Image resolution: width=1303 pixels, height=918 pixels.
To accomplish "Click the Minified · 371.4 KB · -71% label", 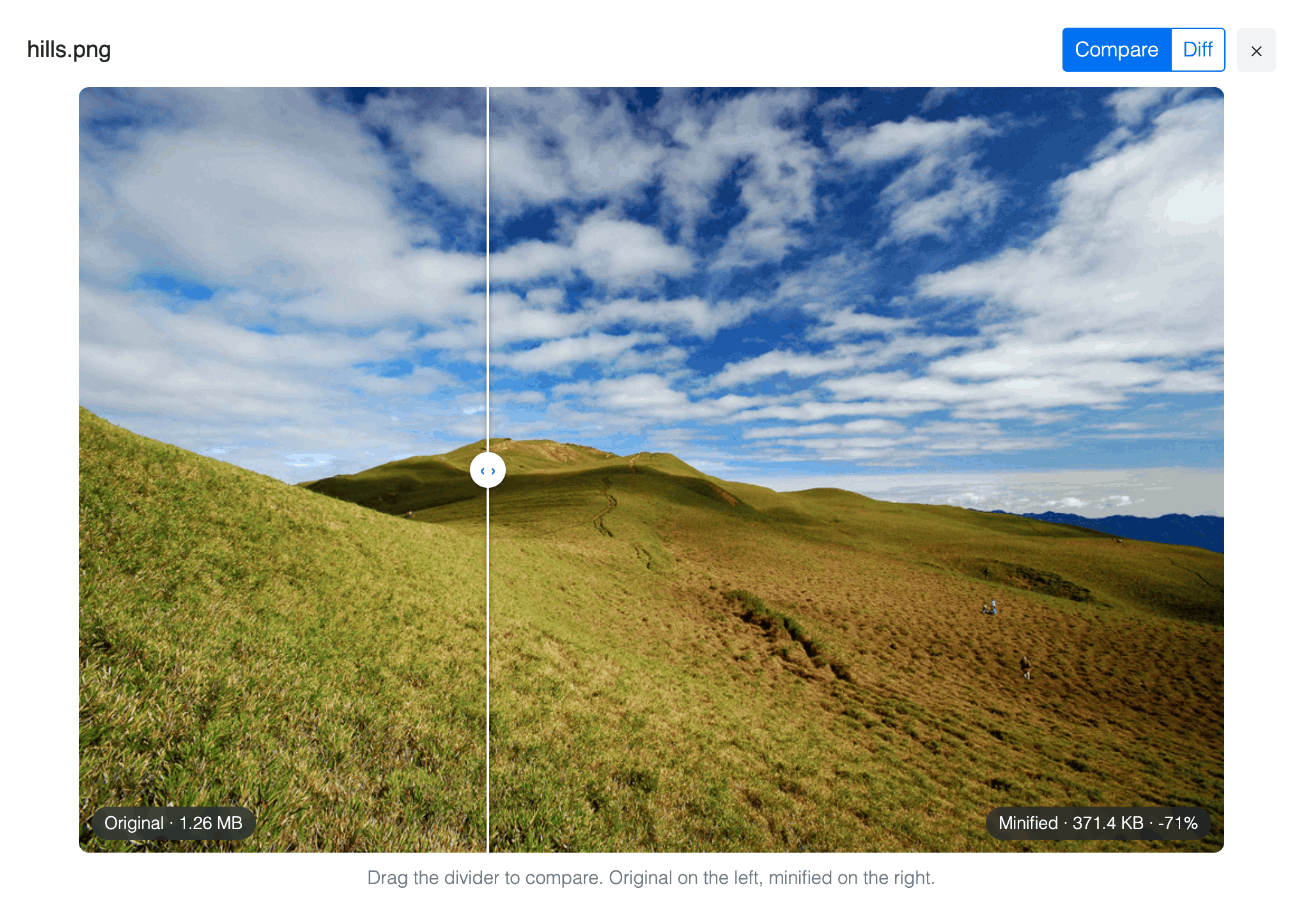I will pyautogui.click(x=1098, y=823).
